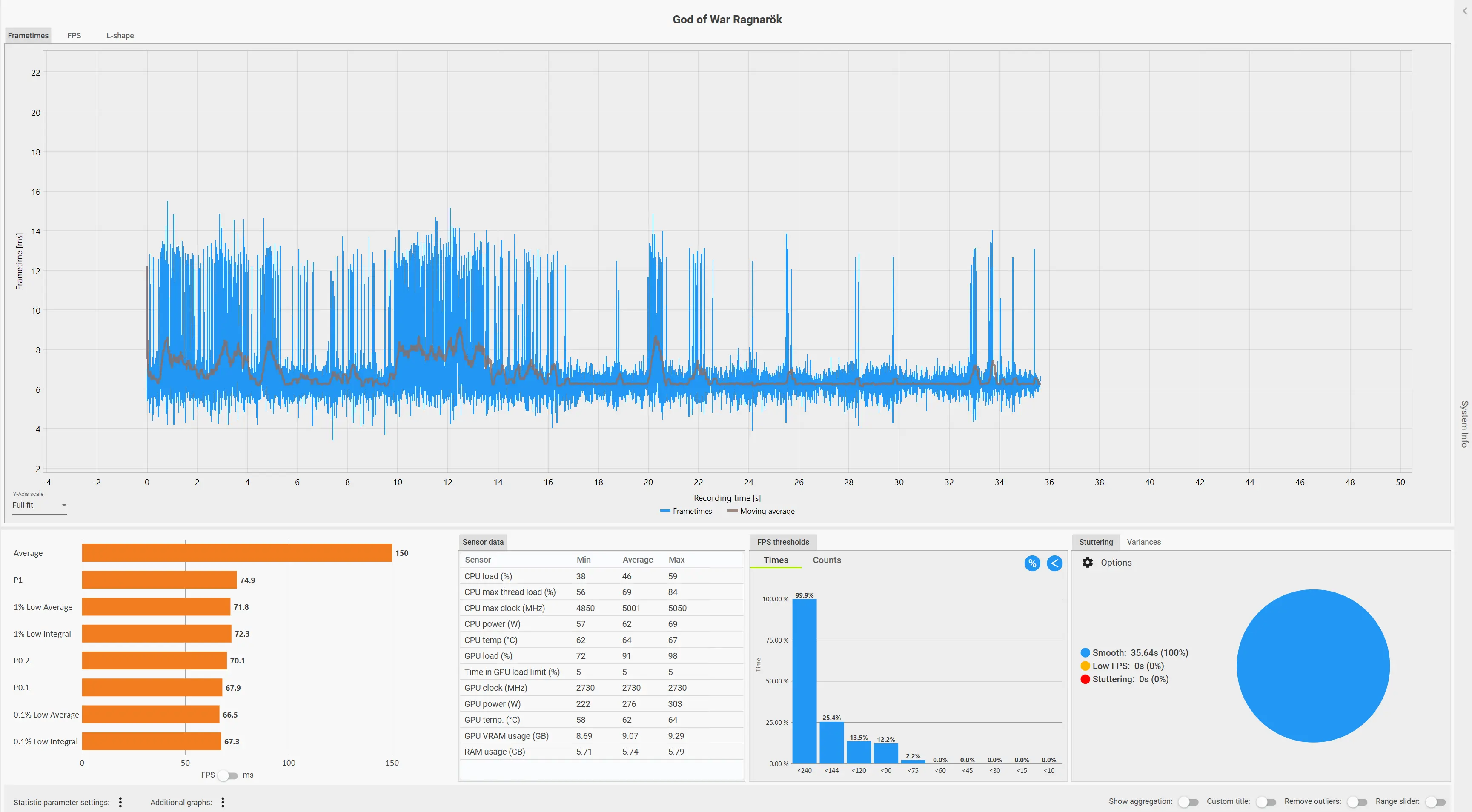Click the <90 threshold bar
This screenshot has width=1472, height=812.
(886, 753)
